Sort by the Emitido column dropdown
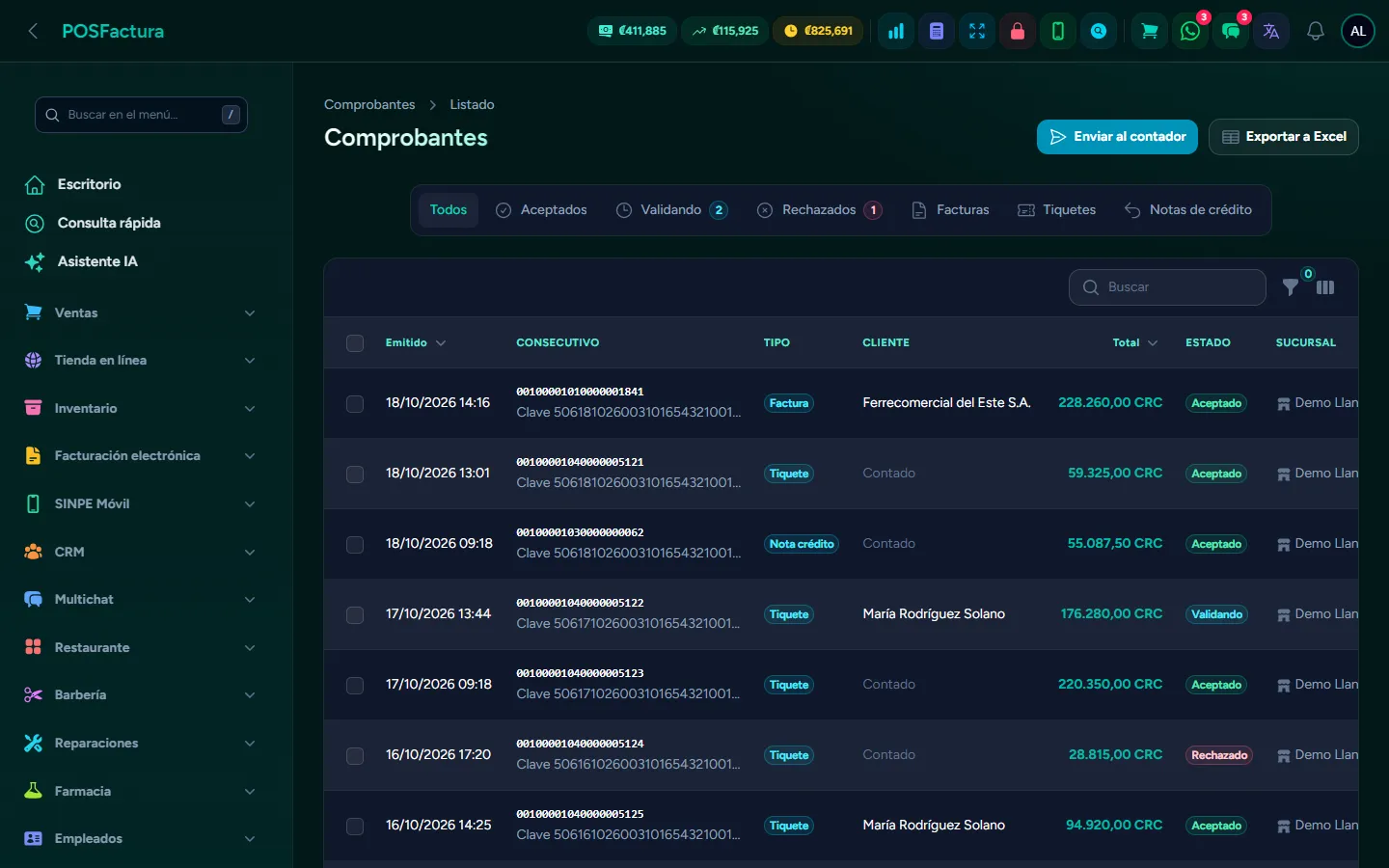 point(416,343)
